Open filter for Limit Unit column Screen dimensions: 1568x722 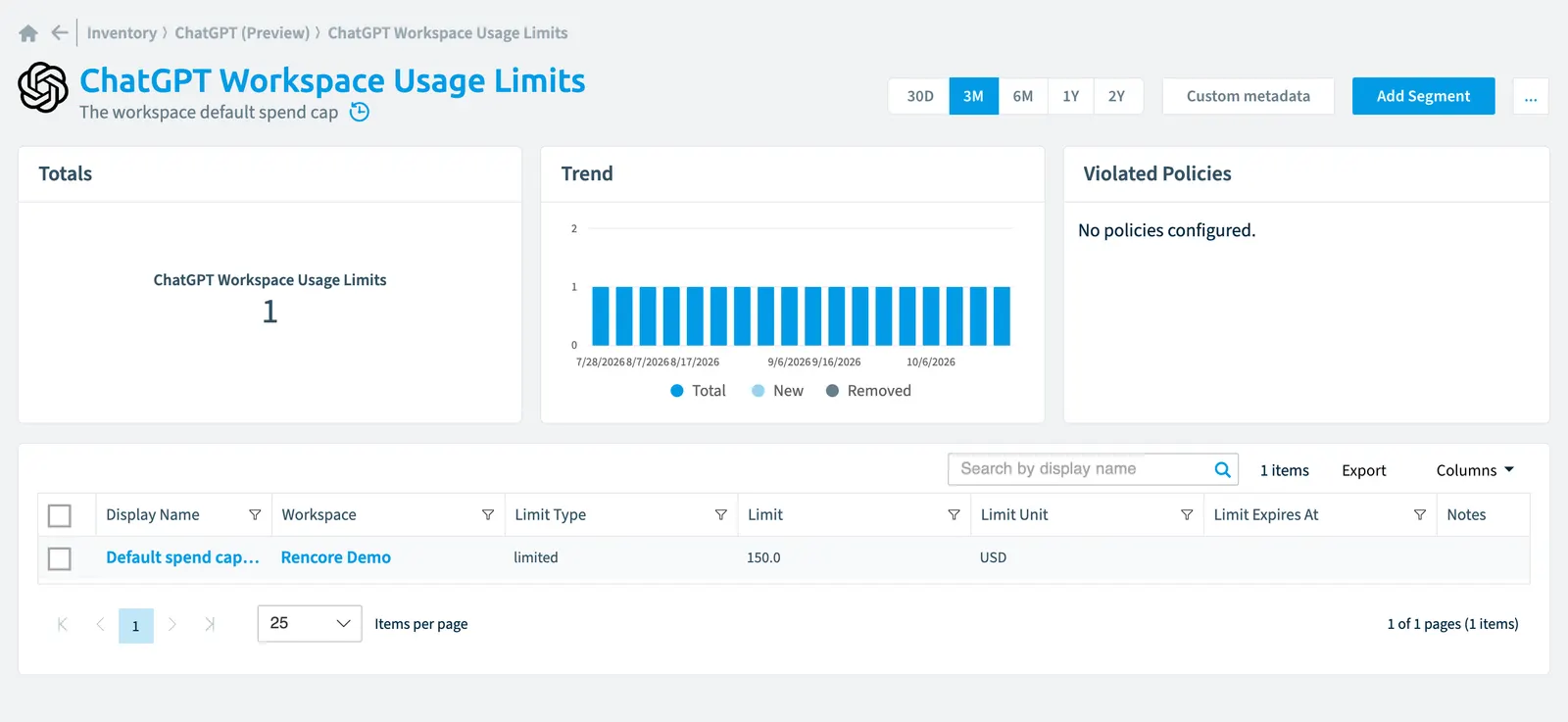1187,514
